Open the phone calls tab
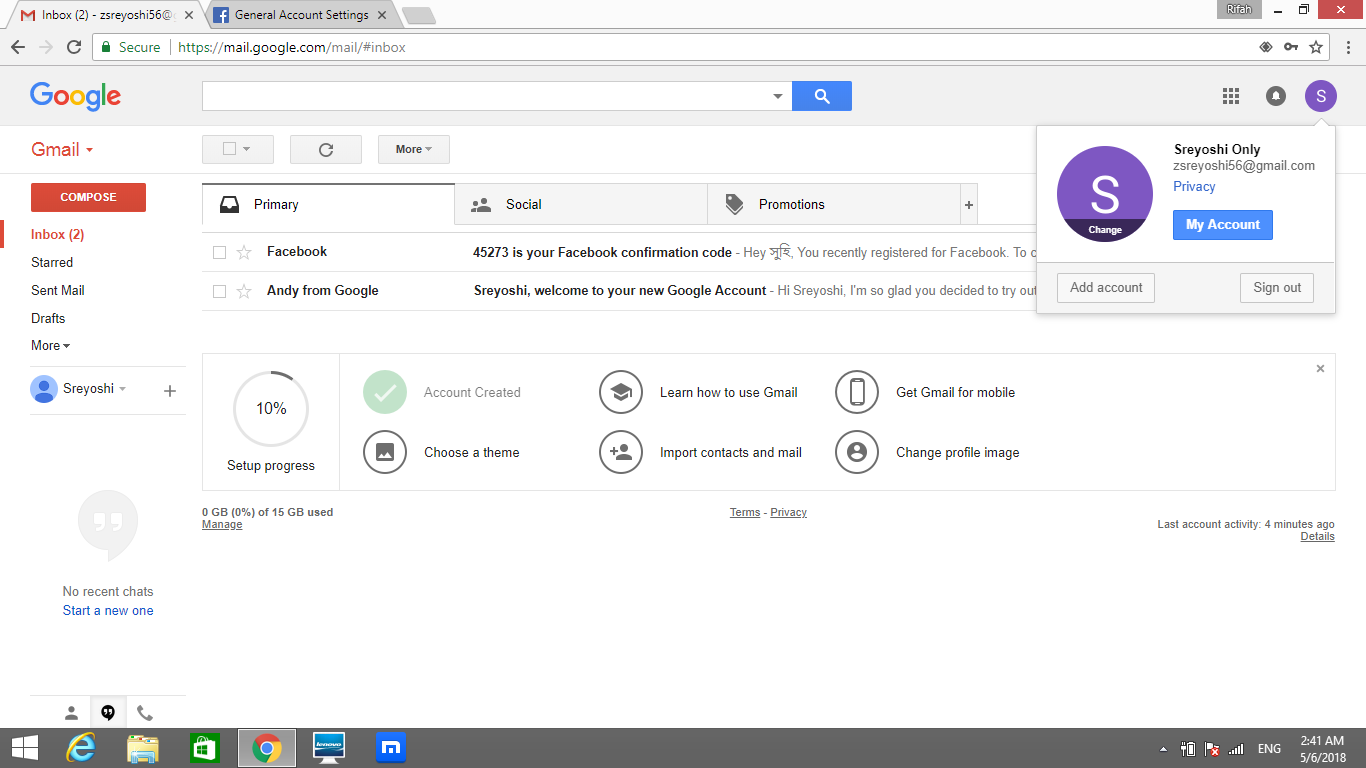Screen dimensions: 1366x768 click(145, 713)
